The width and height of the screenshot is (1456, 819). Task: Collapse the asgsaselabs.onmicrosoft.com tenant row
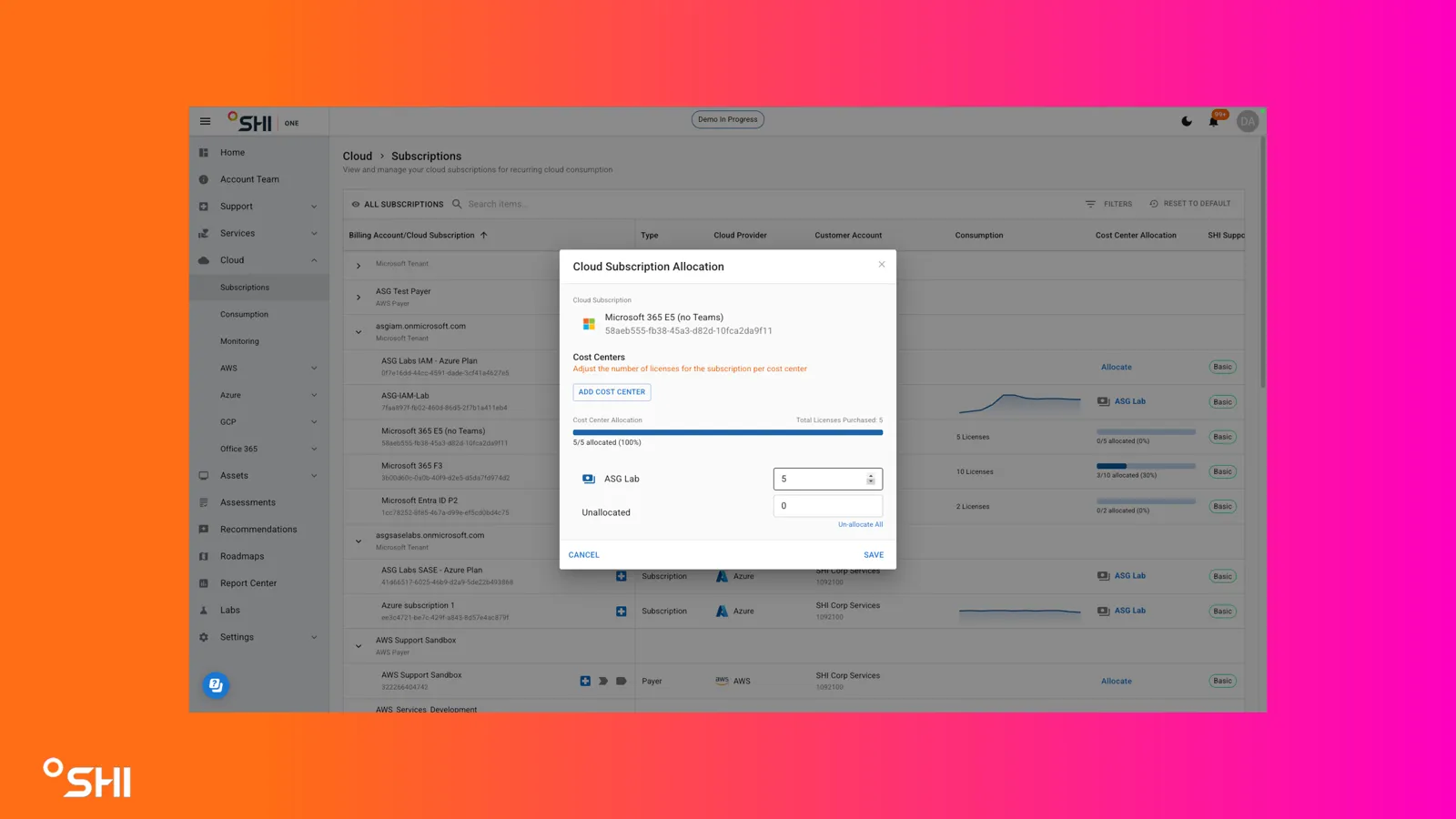pyautogui.click(x=359, y=541)
